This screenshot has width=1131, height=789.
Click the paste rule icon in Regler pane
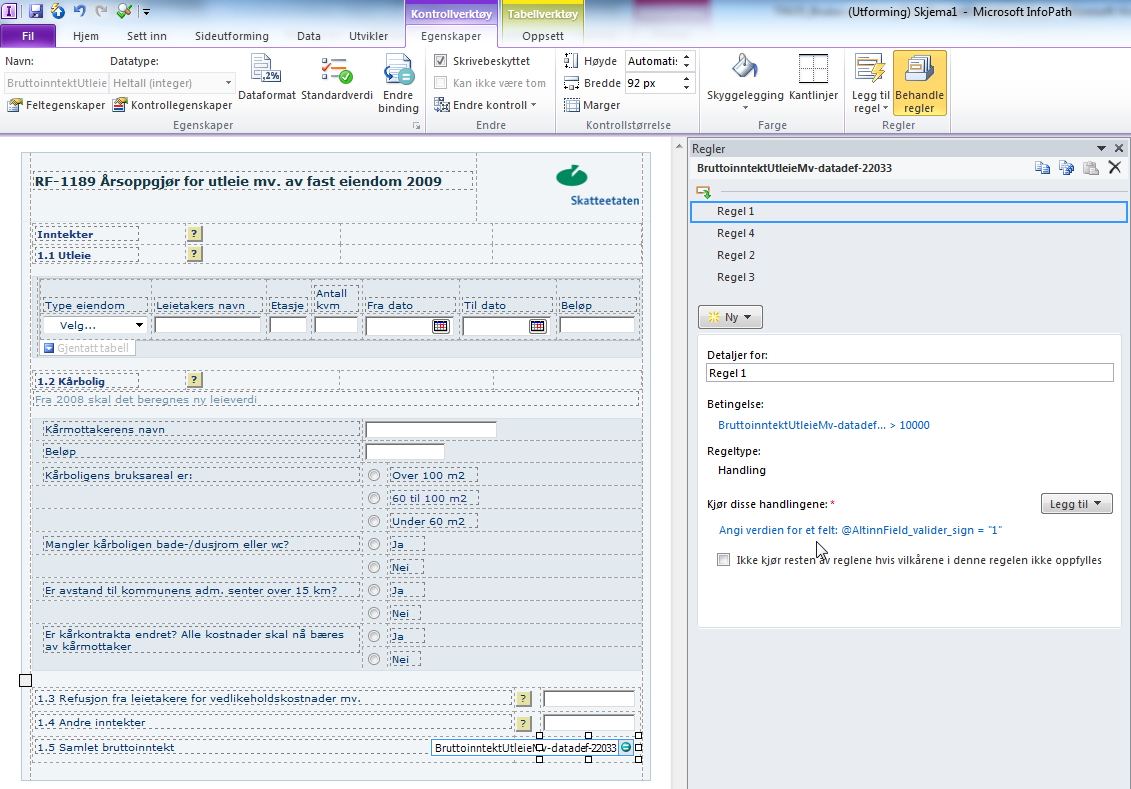click(x=1091, y=168)
